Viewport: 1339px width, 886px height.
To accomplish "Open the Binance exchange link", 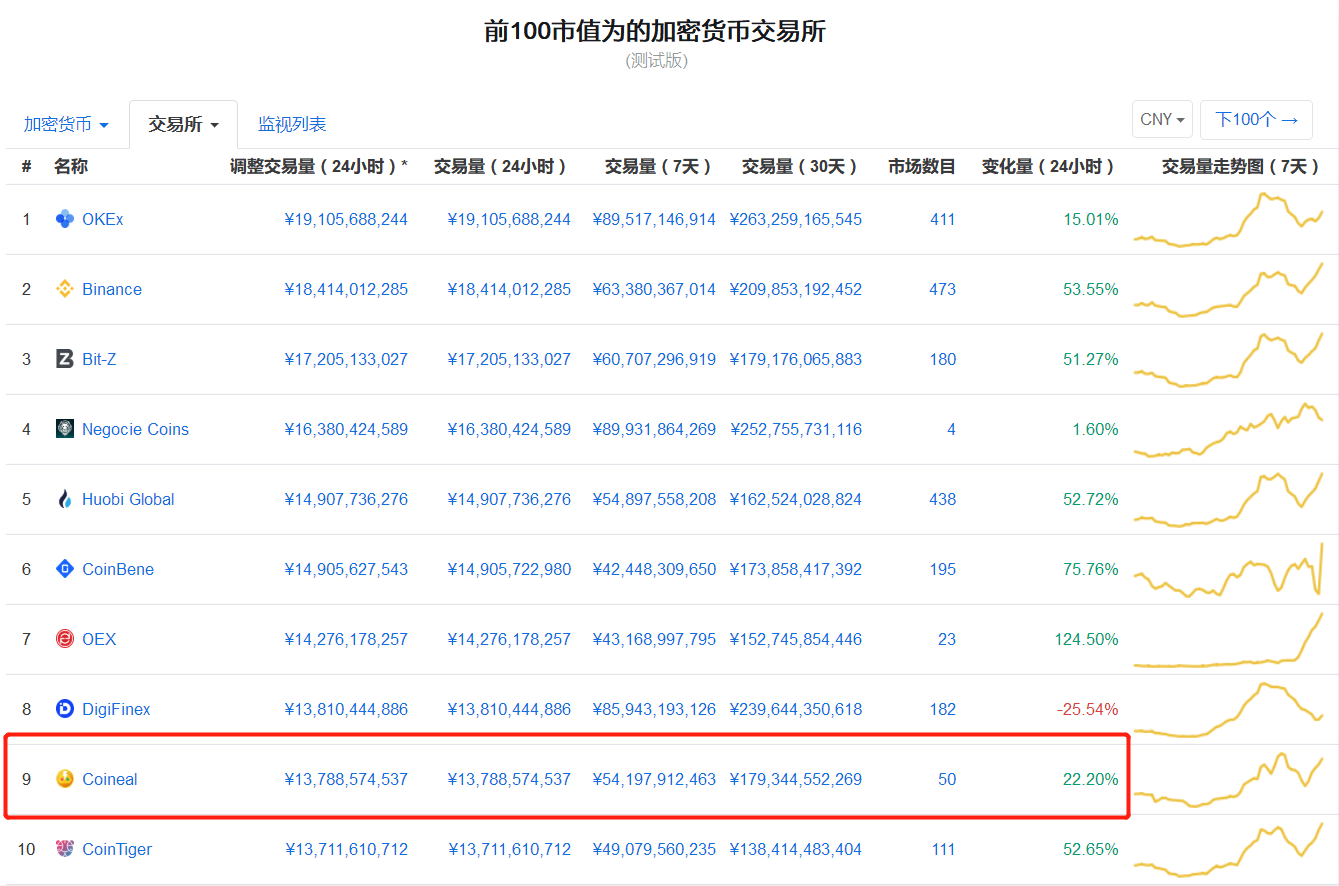I will [112, 289].
